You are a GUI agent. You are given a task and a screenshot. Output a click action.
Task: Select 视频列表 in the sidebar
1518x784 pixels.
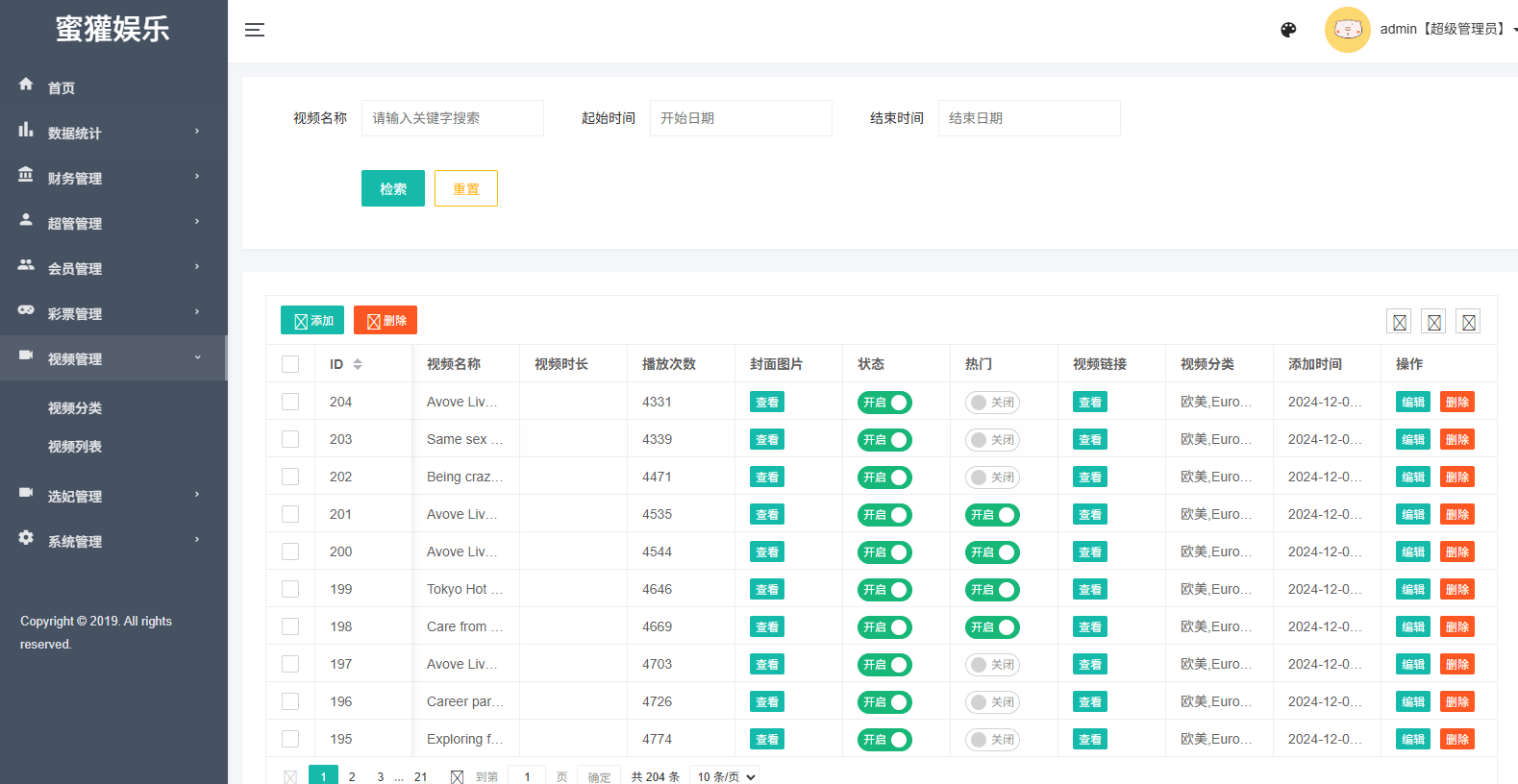click(x=75, y=447)
